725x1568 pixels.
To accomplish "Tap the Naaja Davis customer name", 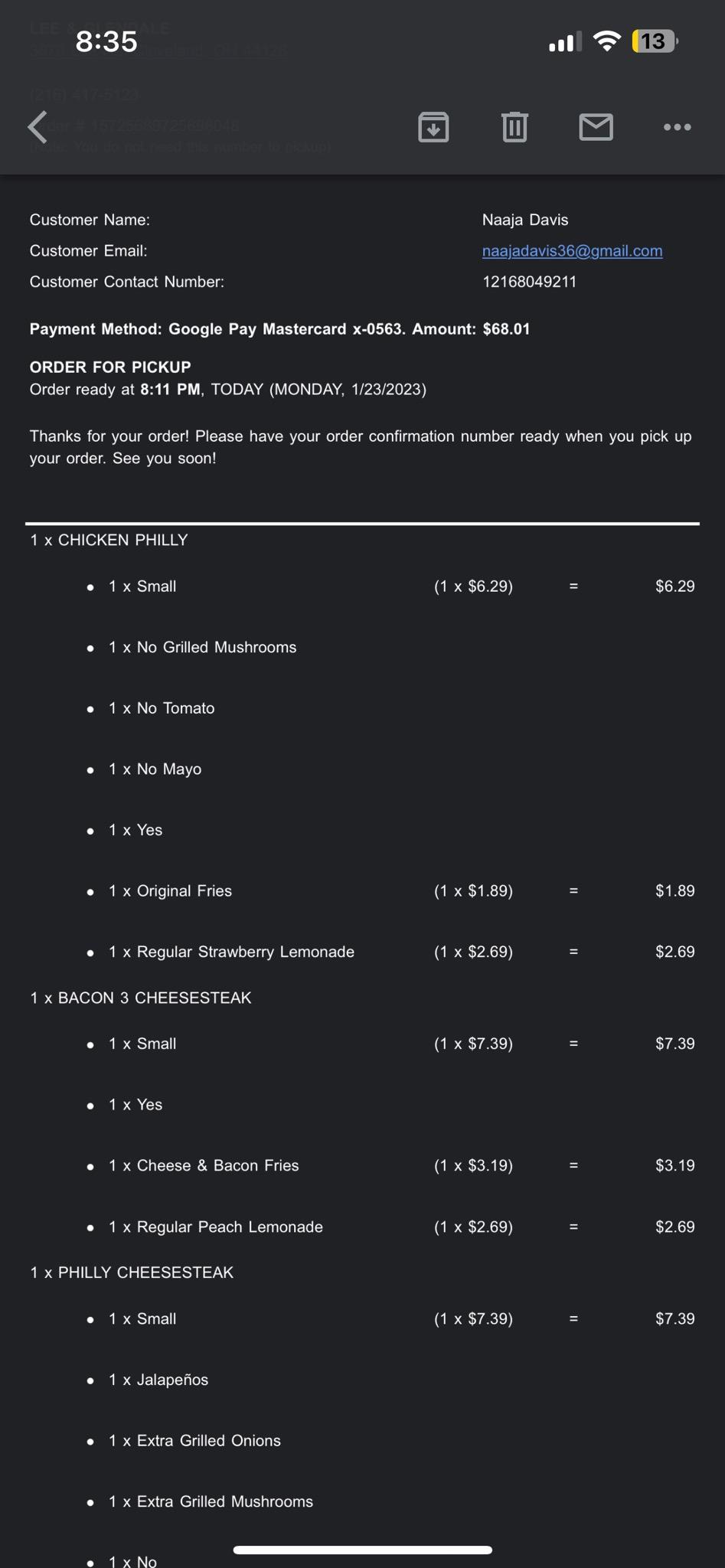I will (525, 220).
